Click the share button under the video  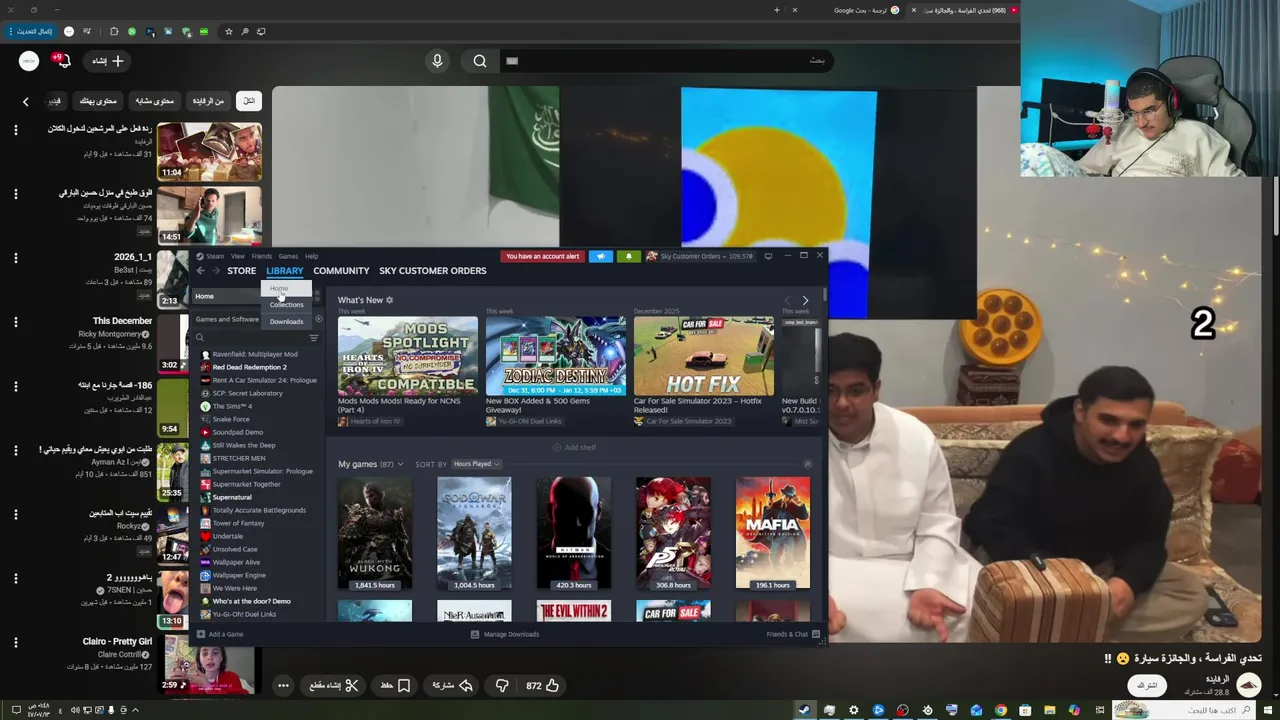pyautogui.click(x=452, y=685)
